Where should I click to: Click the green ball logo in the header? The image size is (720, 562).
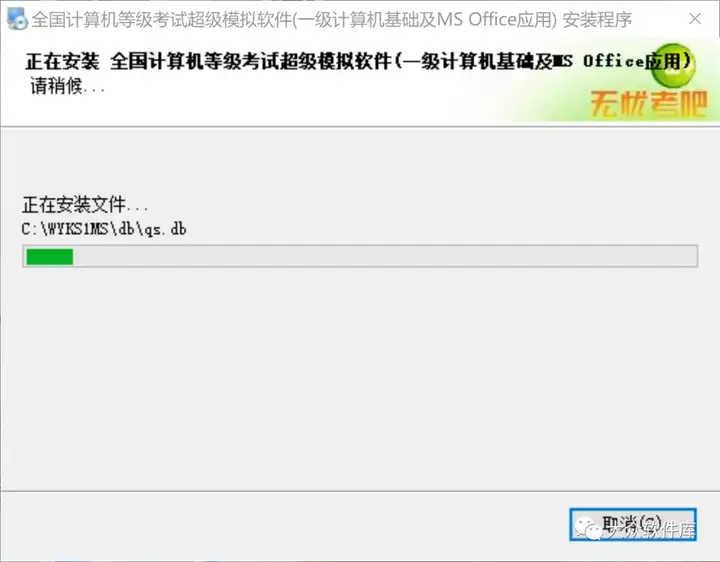tap(673, 65)
